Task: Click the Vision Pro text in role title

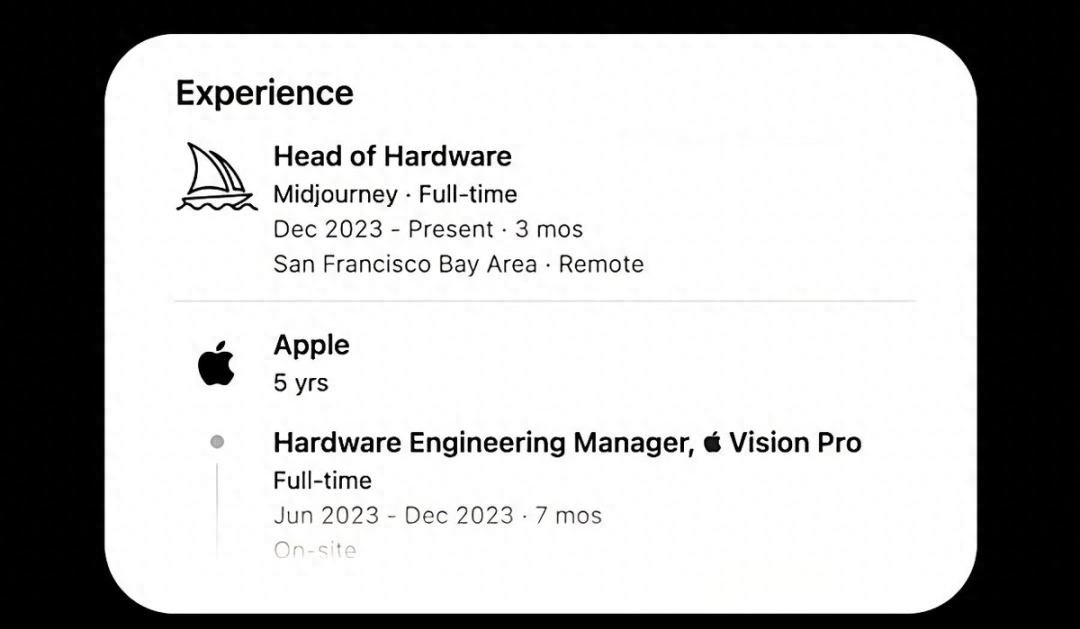Action: [795, 443]
